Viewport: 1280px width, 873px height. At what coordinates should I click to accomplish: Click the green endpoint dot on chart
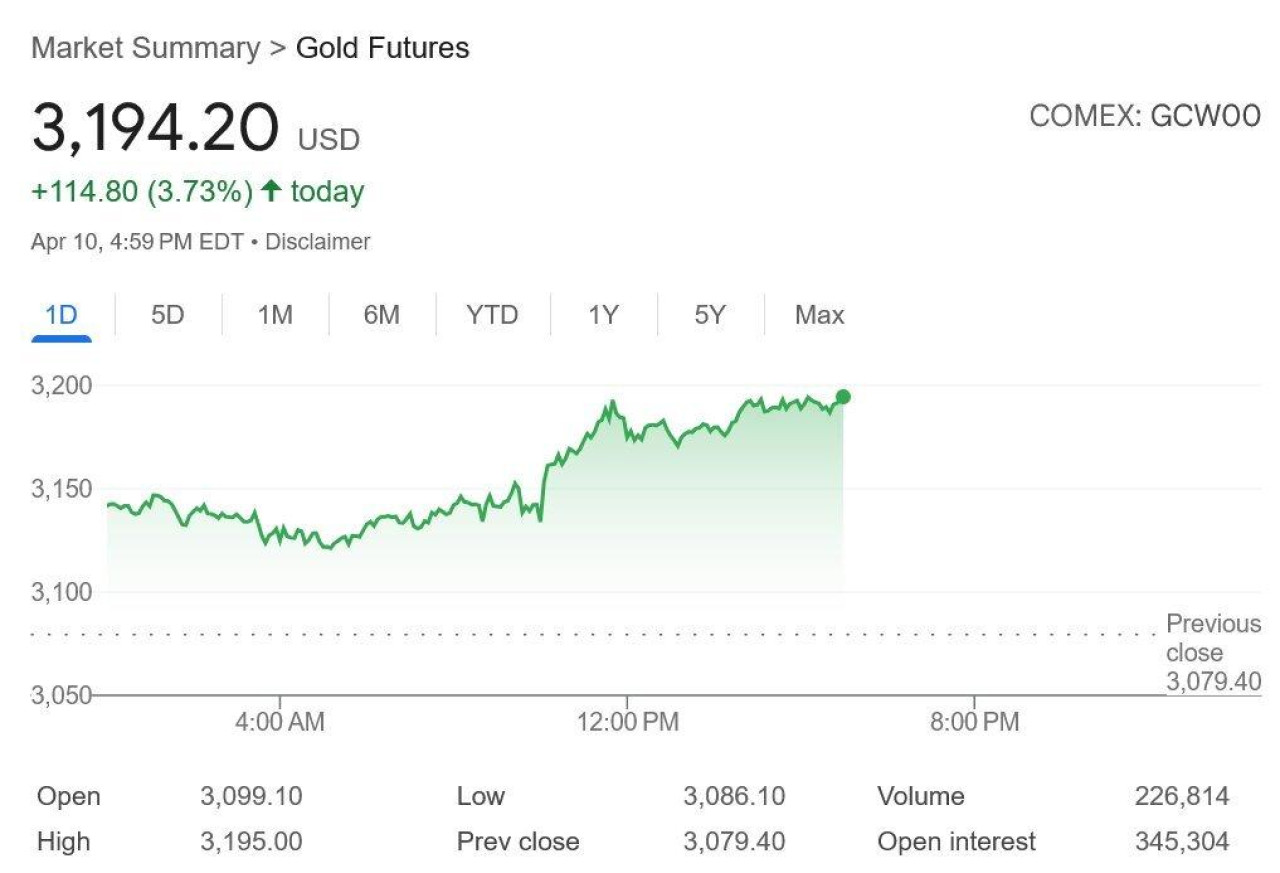pos(843,397)
